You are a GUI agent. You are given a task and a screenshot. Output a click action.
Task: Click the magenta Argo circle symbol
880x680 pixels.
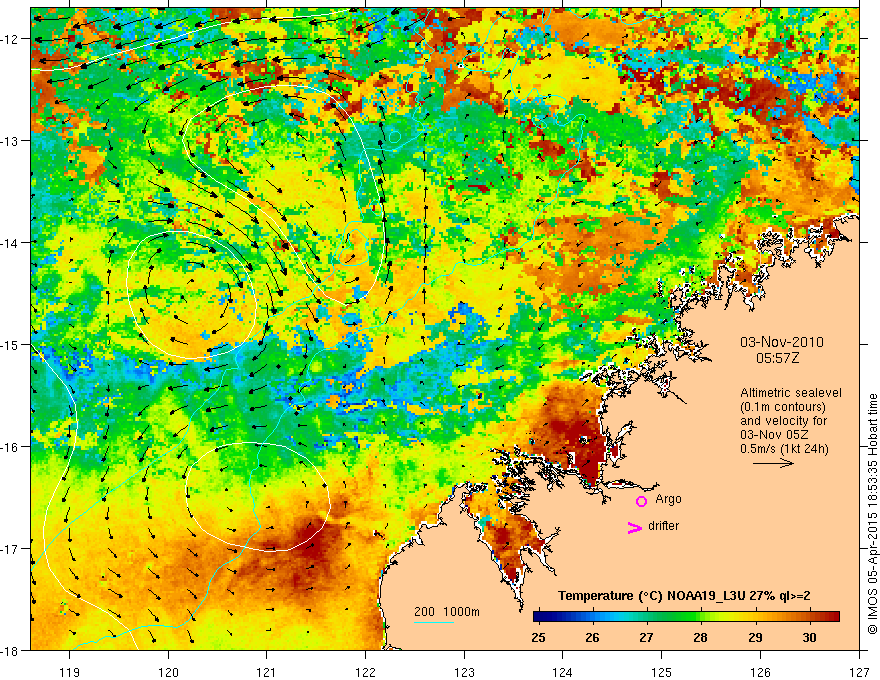(x=641, y=501)
